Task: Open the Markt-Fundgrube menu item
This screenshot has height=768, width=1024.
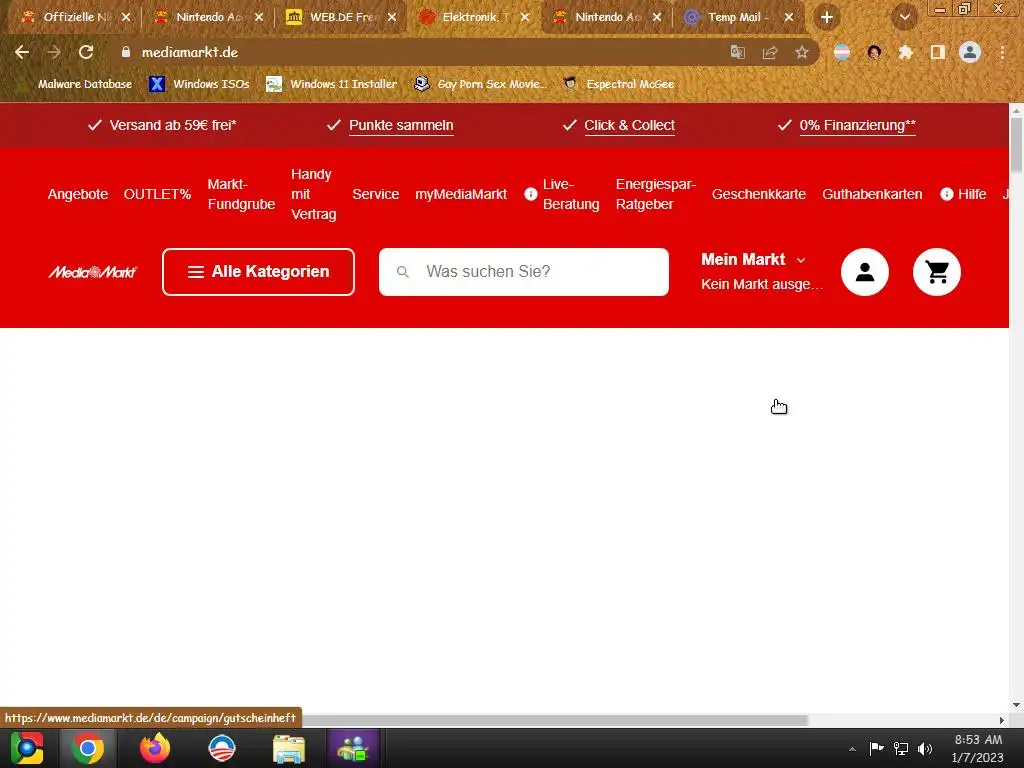Action: 241,194
